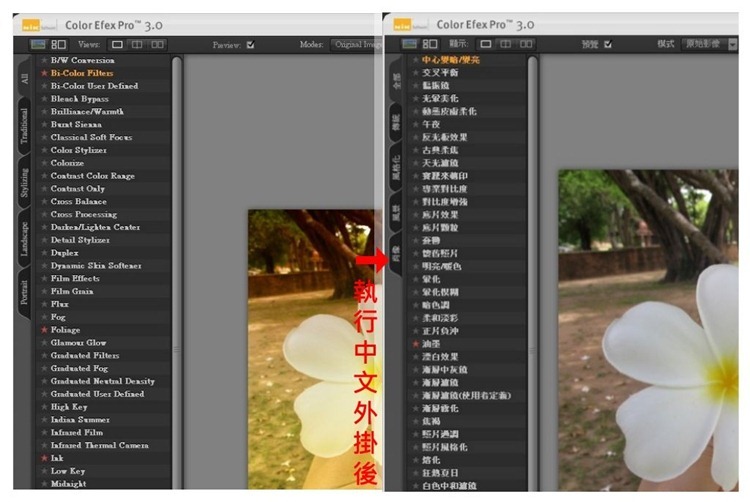Select multi-image mode icon in Chinese window toolbar
Screen dimensions: 750x502
(x=430, y=44)
